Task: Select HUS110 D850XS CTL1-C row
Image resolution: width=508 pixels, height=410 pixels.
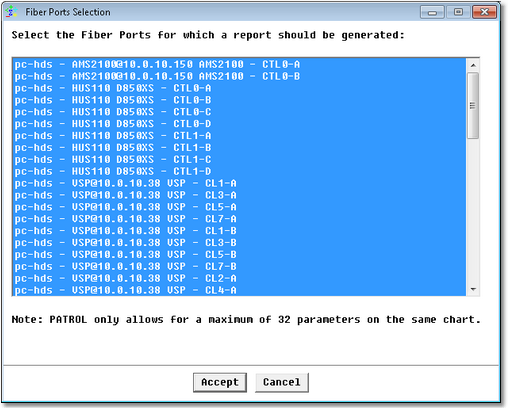Action: coord(239,160)
